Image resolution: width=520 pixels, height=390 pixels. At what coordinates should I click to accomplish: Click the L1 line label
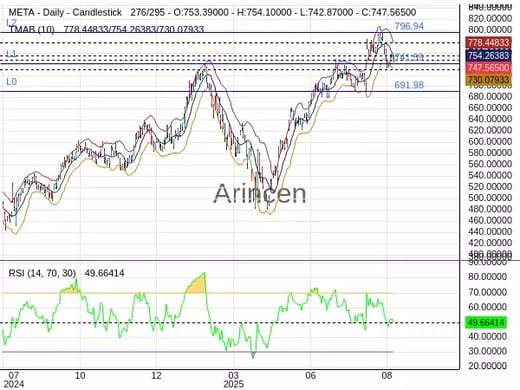point(11,54)
